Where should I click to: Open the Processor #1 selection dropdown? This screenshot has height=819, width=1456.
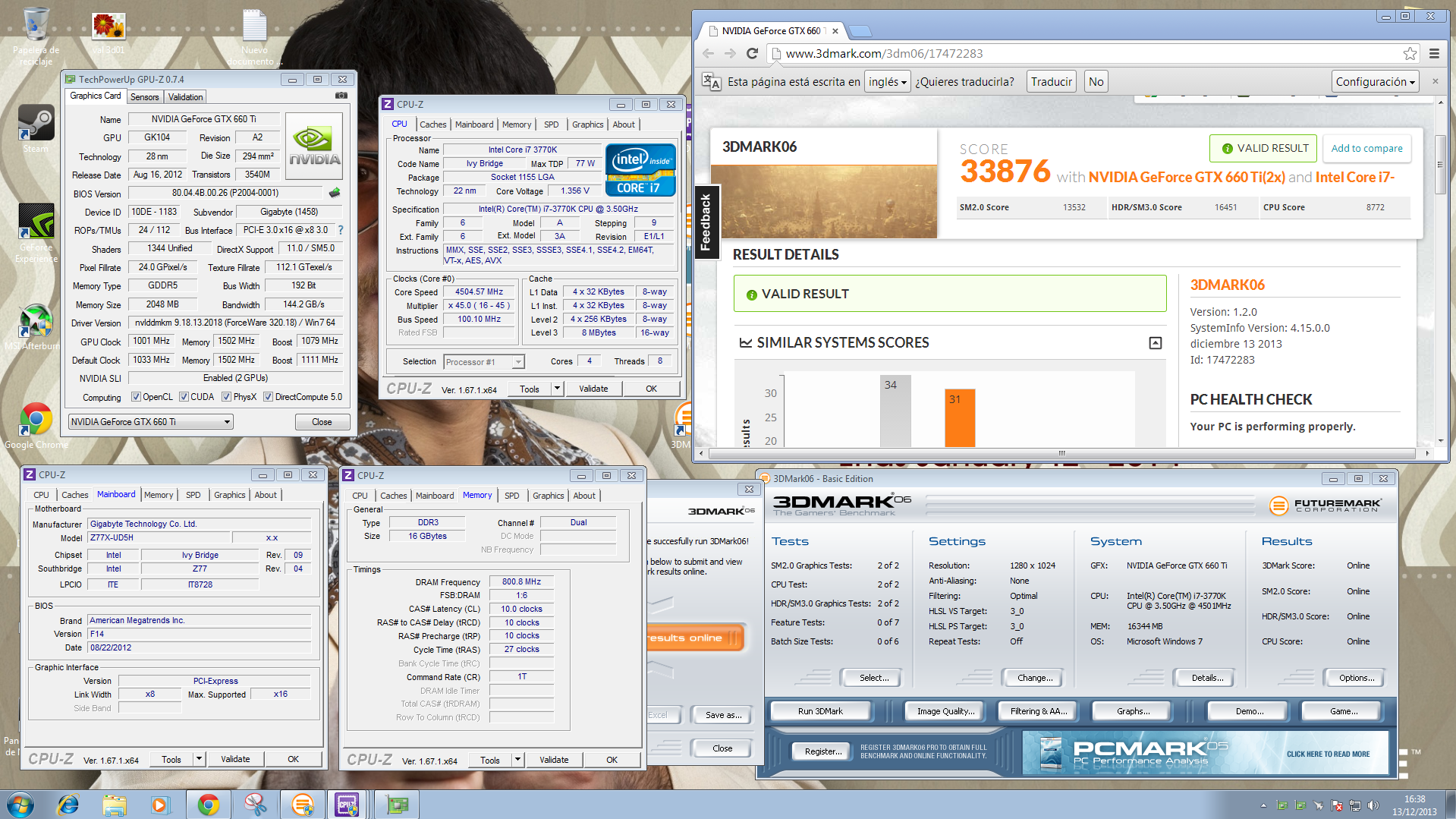pos(484,362)
